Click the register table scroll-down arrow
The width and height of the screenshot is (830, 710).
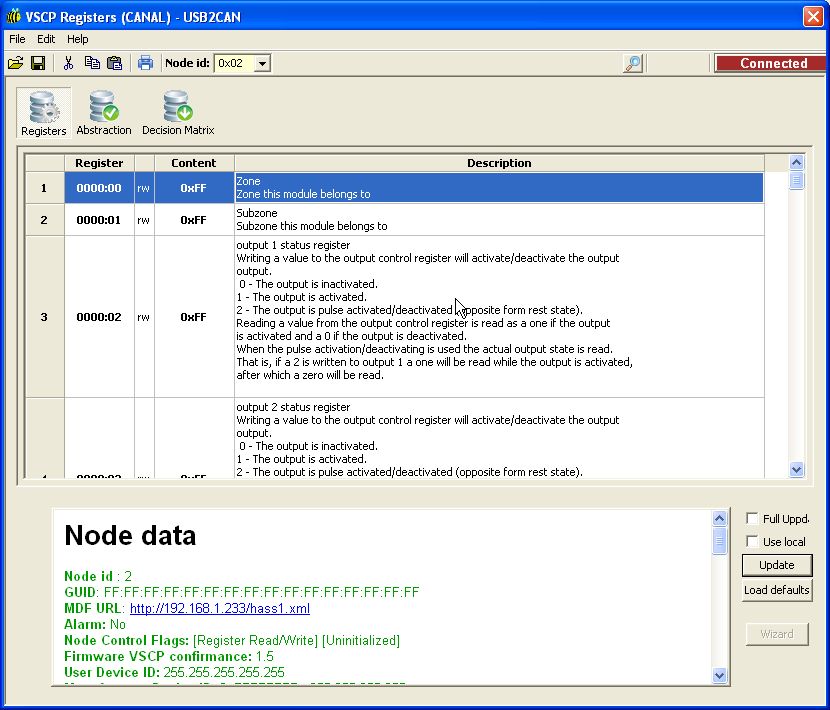pos(796,469)
